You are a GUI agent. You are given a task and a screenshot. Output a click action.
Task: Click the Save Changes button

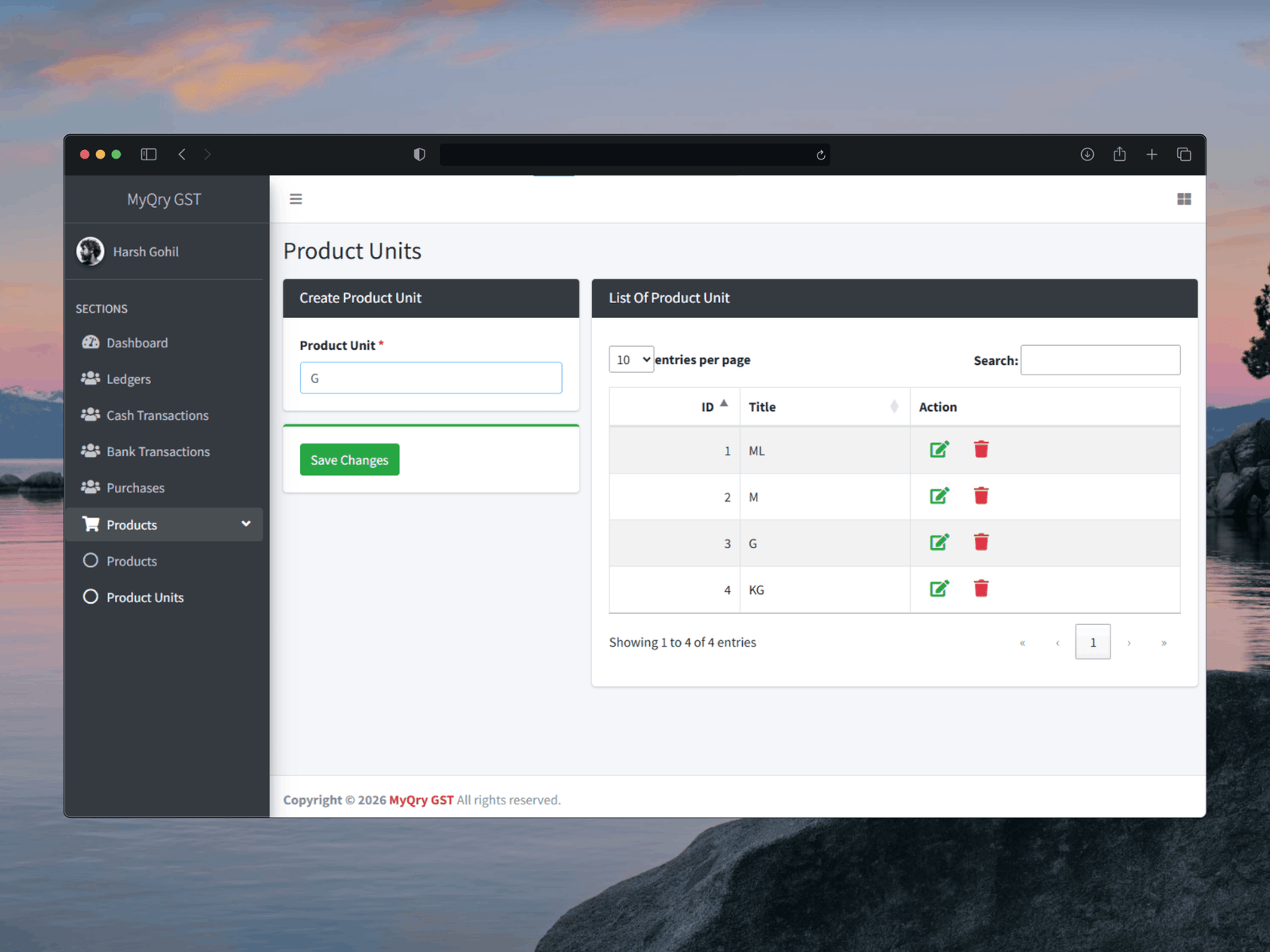pos(349,460)
